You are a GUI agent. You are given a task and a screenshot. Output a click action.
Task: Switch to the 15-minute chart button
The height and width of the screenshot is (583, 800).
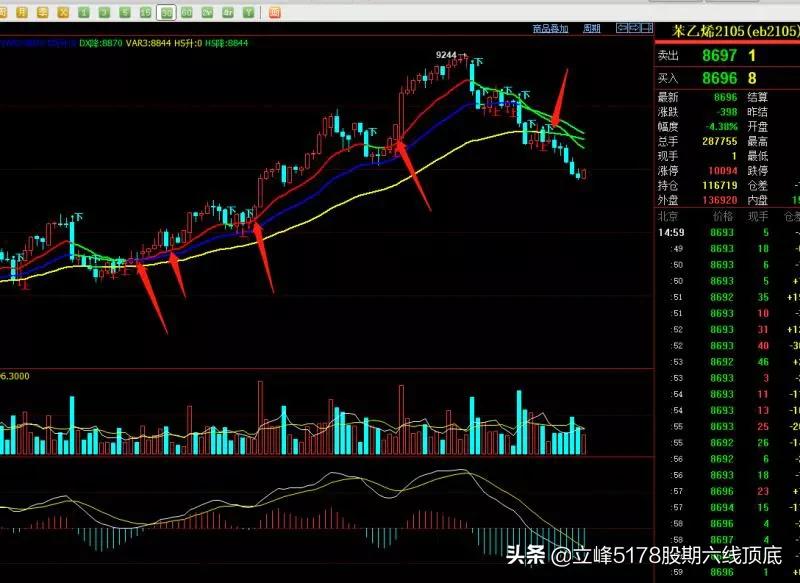145,12
